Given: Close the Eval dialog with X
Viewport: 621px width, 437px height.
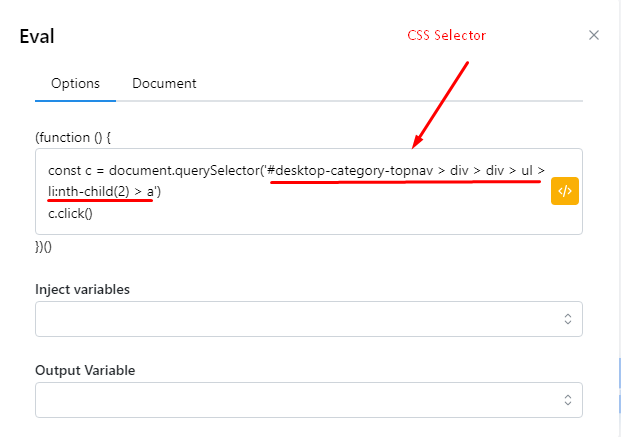Looking at the screenshot, I should point(594,35).
